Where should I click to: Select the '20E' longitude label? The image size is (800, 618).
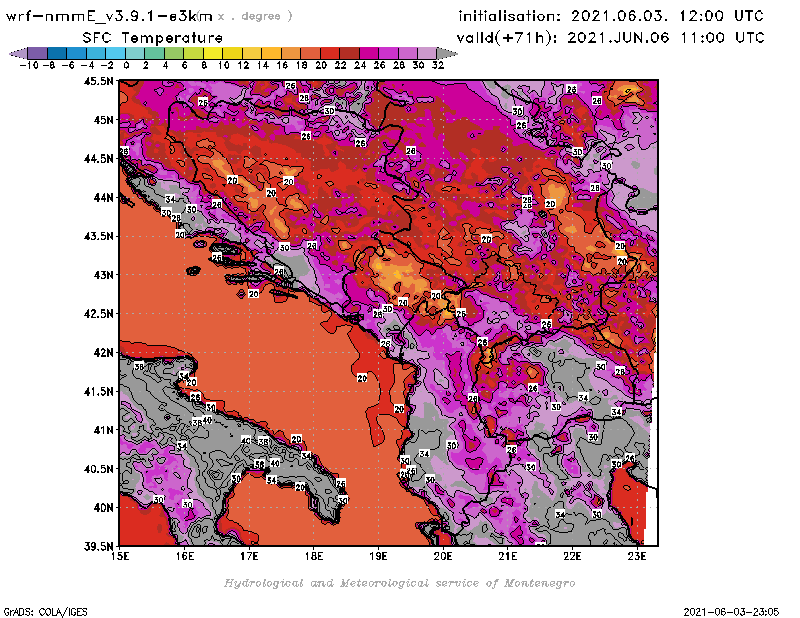[443, 556]
